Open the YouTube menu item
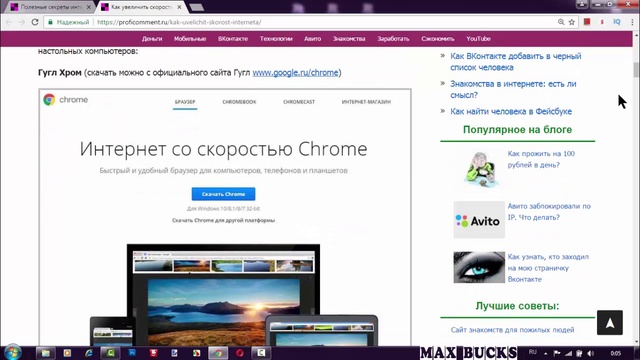This screenshot has width=640, height=360. pos(478,39)
